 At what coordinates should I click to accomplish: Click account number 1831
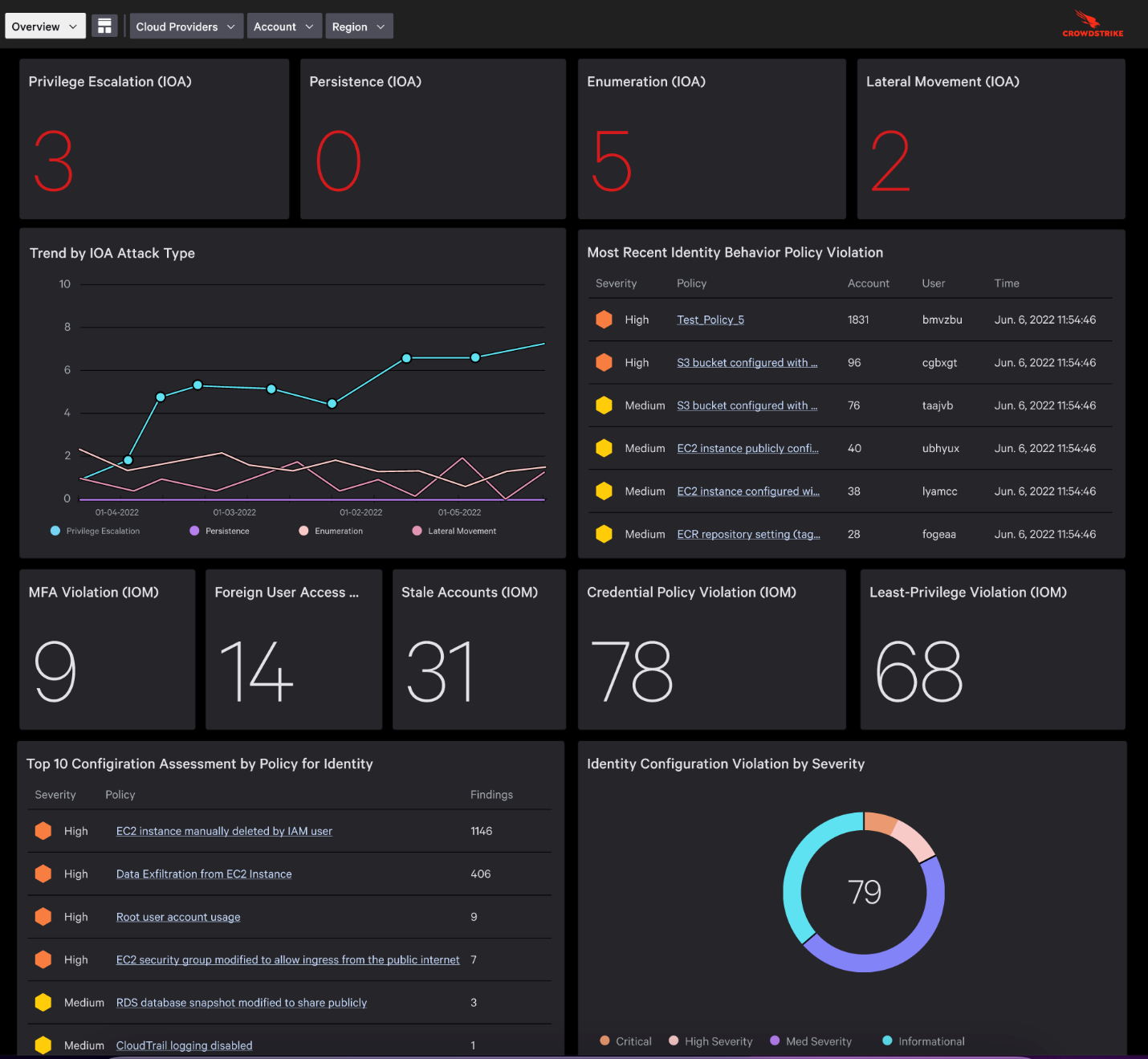pyautogui.click(x=858, y=320)
